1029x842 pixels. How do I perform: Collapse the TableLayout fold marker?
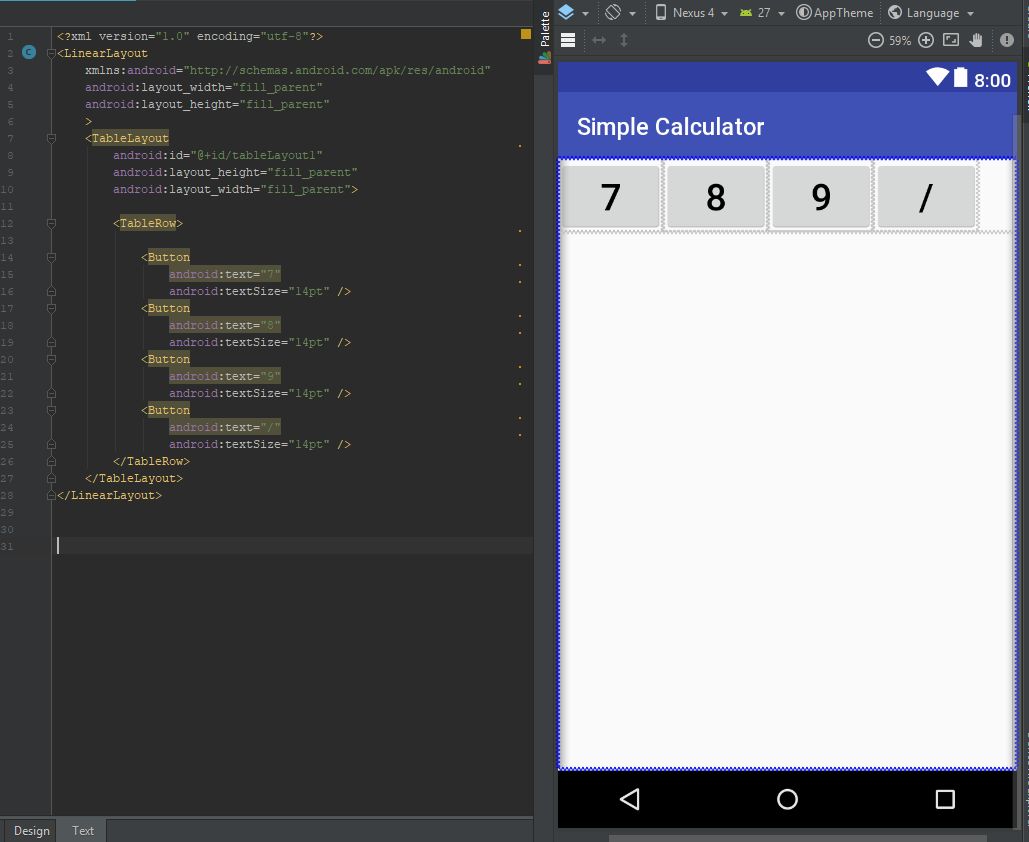(51, 138)
